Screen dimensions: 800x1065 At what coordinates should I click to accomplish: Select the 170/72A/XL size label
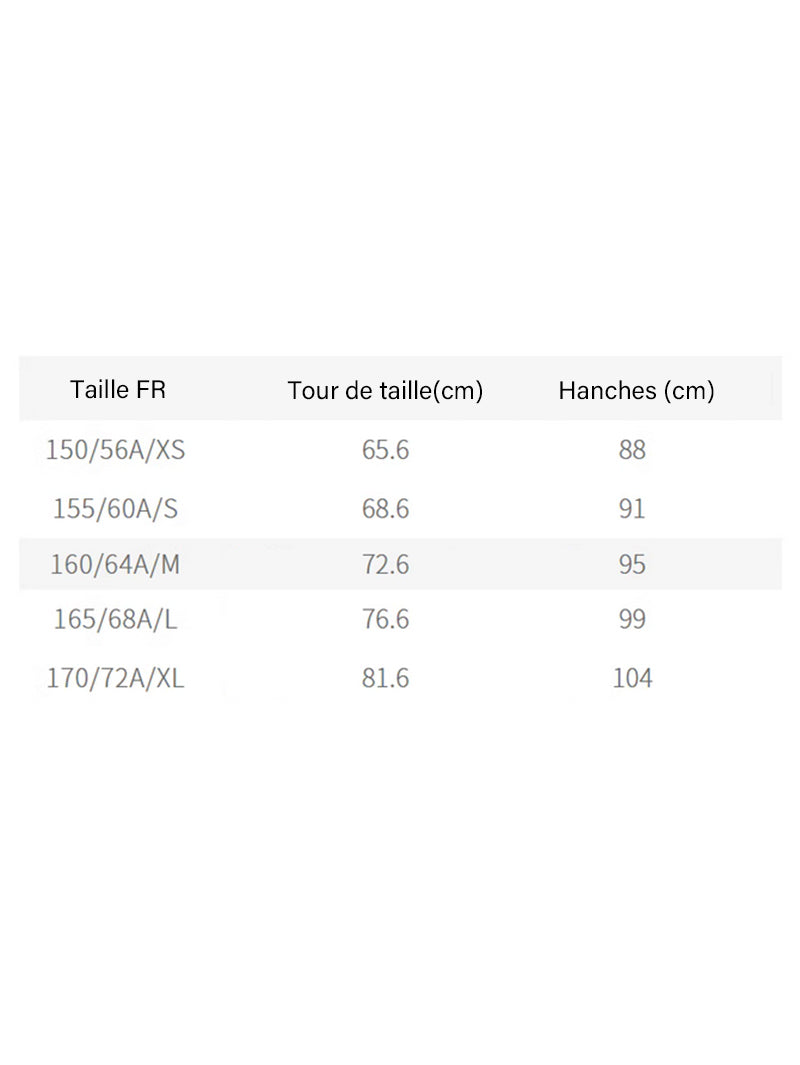(115, 678)
